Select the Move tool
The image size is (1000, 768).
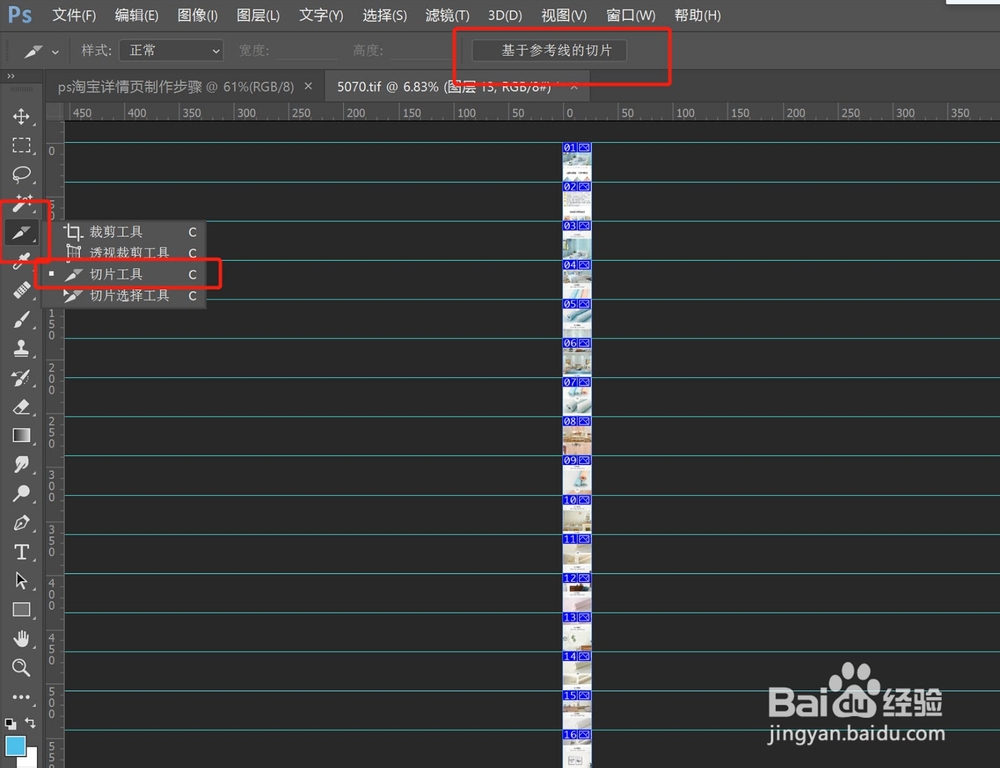tap(22, 116)
